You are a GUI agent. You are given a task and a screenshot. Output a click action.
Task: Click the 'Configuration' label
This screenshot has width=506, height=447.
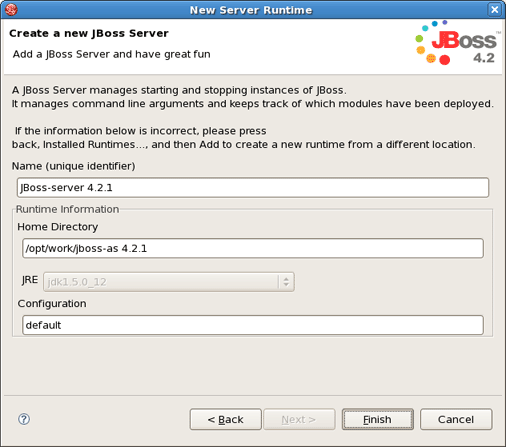pos(52,304)
